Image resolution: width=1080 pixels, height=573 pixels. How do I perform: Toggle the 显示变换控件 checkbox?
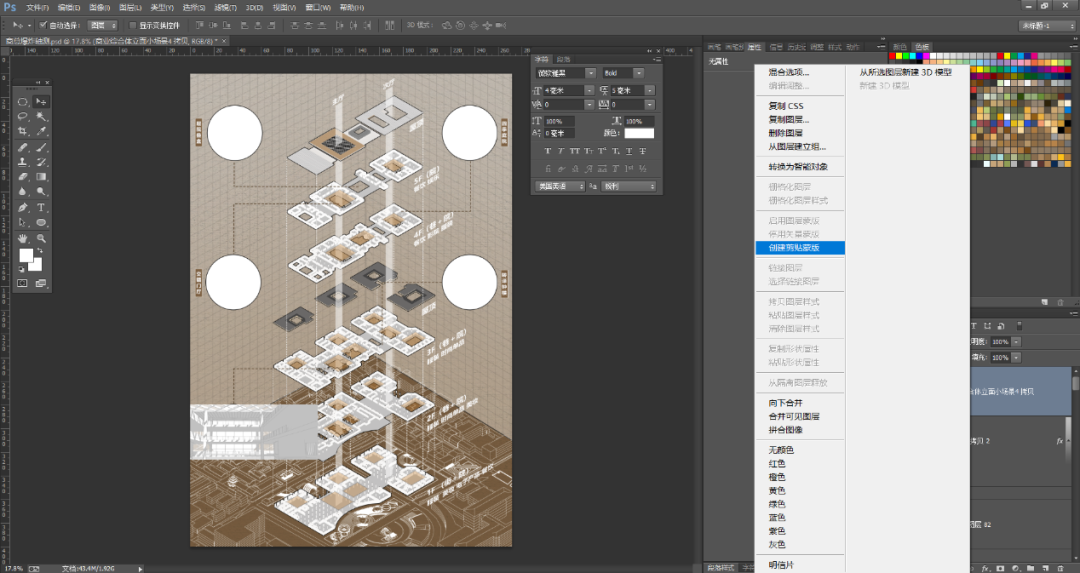(x=133, y=25)
